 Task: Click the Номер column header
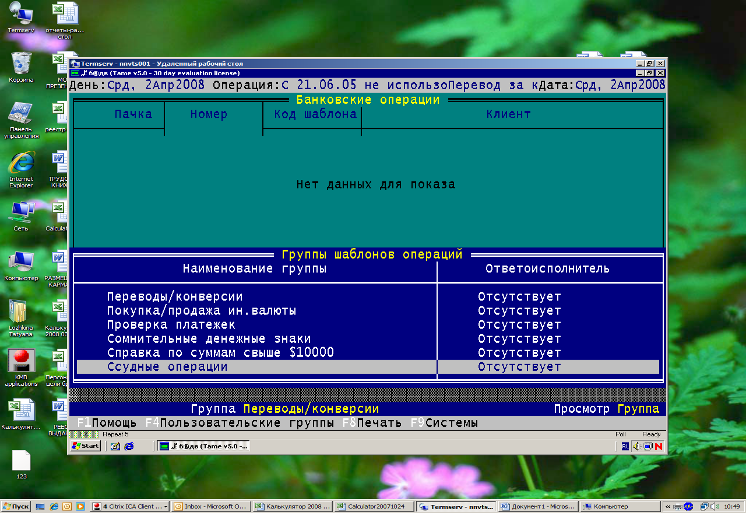click(x=209, y=114)
